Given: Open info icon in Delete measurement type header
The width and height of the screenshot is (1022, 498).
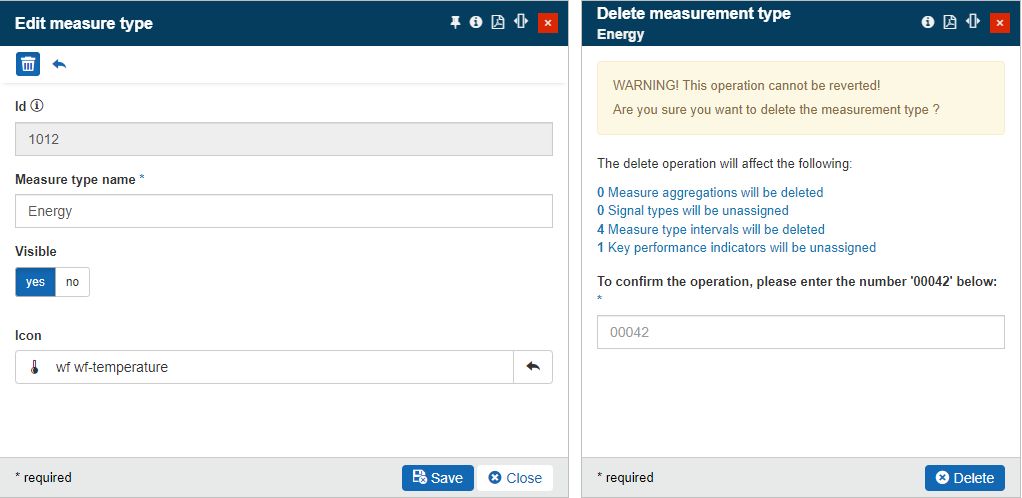Looking at the screenshot, I should point(928,22).
